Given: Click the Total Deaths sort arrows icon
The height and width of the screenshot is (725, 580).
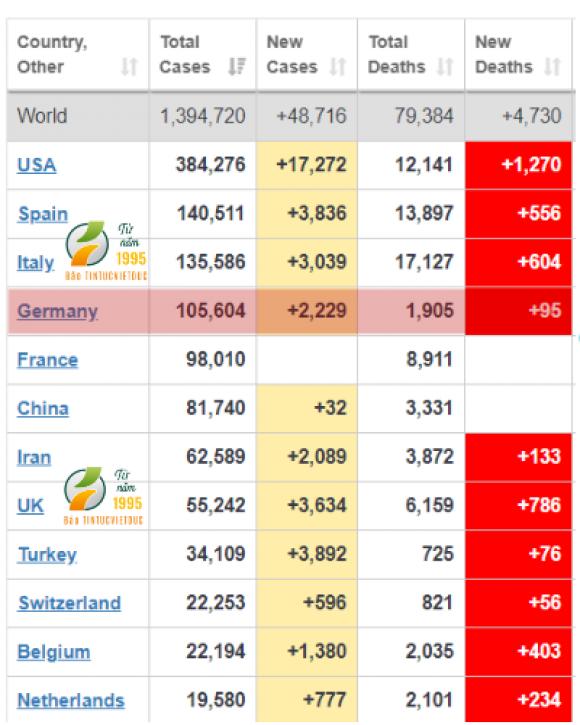Looking at the screenshot, I should pos(445,67).
